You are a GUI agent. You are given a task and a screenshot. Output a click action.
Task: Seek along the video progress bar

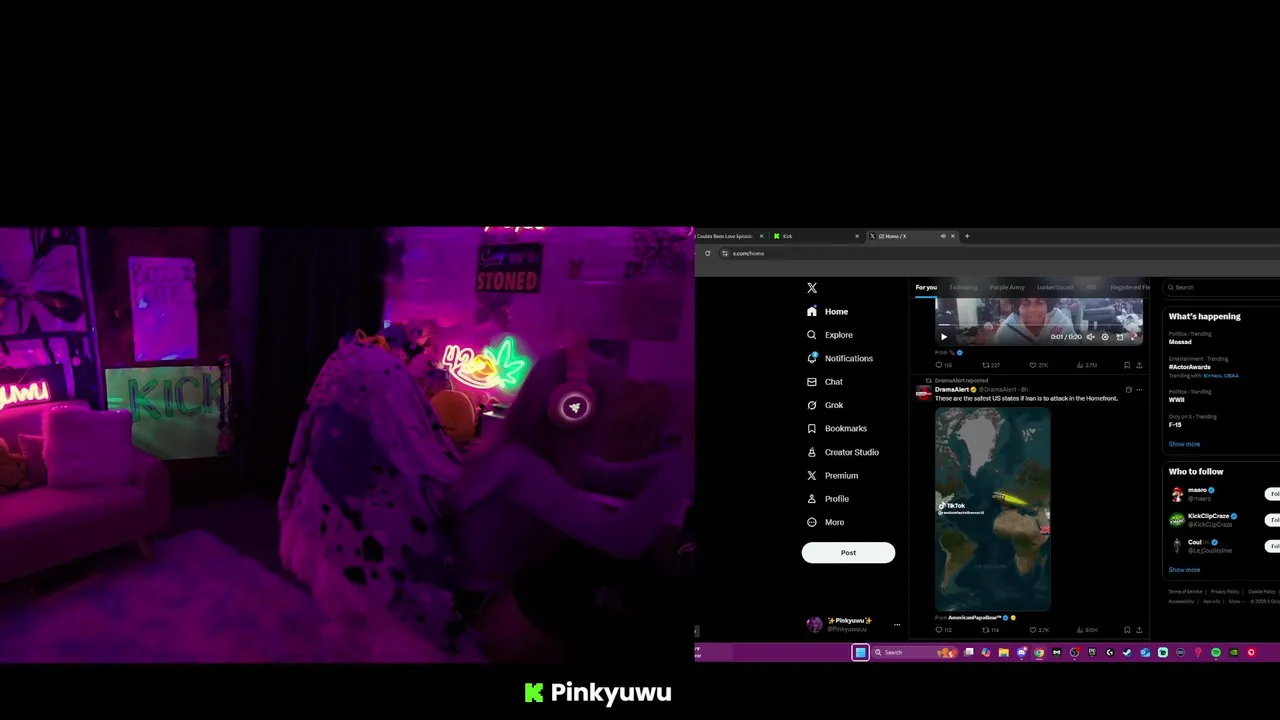point(1039,326)
